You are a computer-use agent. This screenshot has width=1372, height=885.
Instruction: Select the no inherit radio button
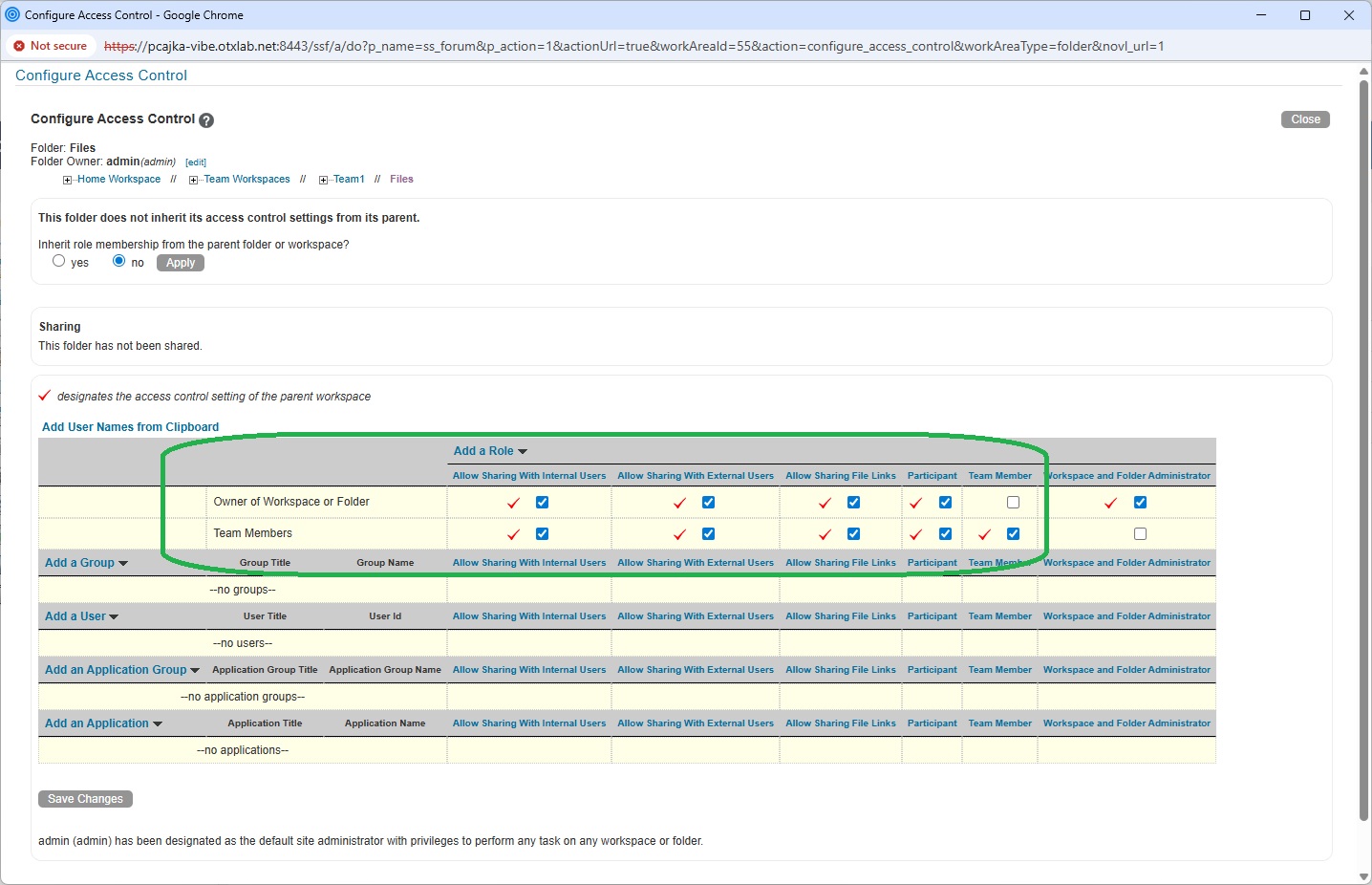(118, 261)
